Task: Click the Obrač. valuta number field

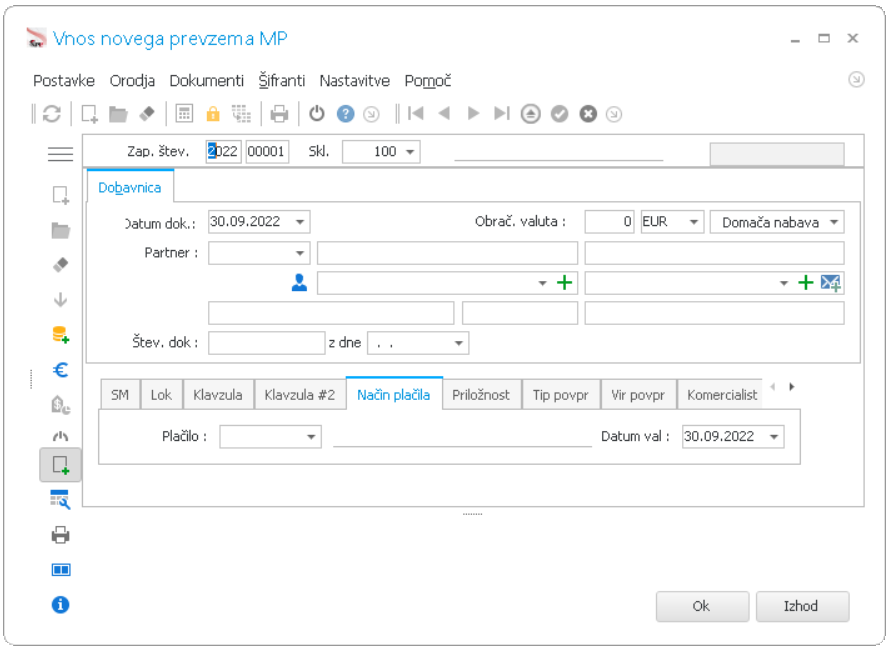Action: (x=609, y=222)
